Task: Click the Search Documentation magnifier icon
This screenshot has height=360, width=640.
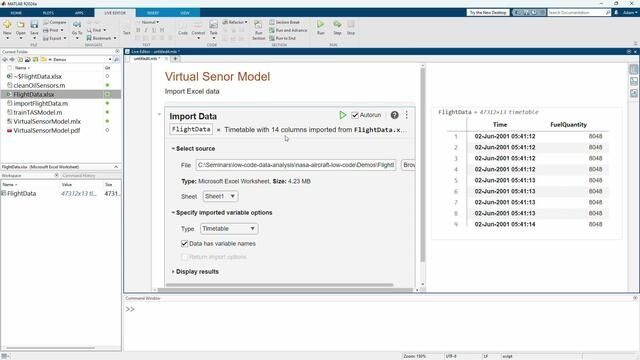Action: point(607,13)
